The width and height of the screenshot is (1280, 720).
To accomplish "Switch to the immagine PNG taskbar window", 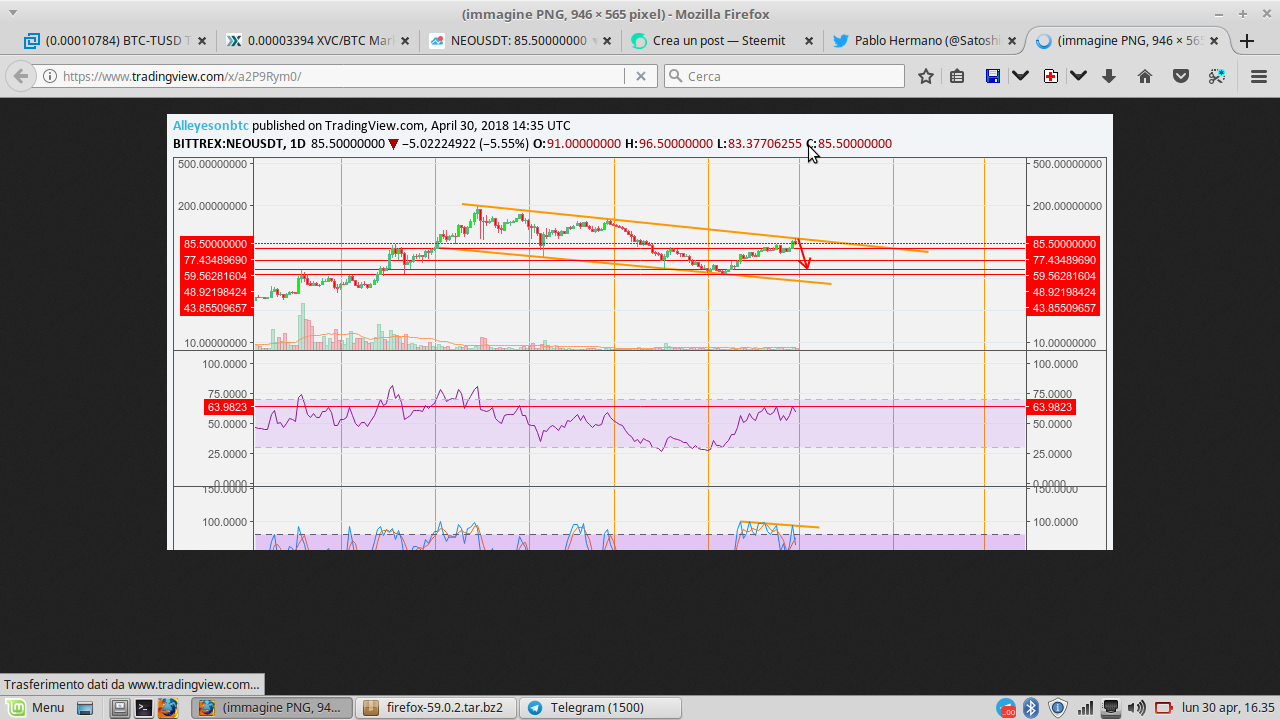I will tap(272, 708).
